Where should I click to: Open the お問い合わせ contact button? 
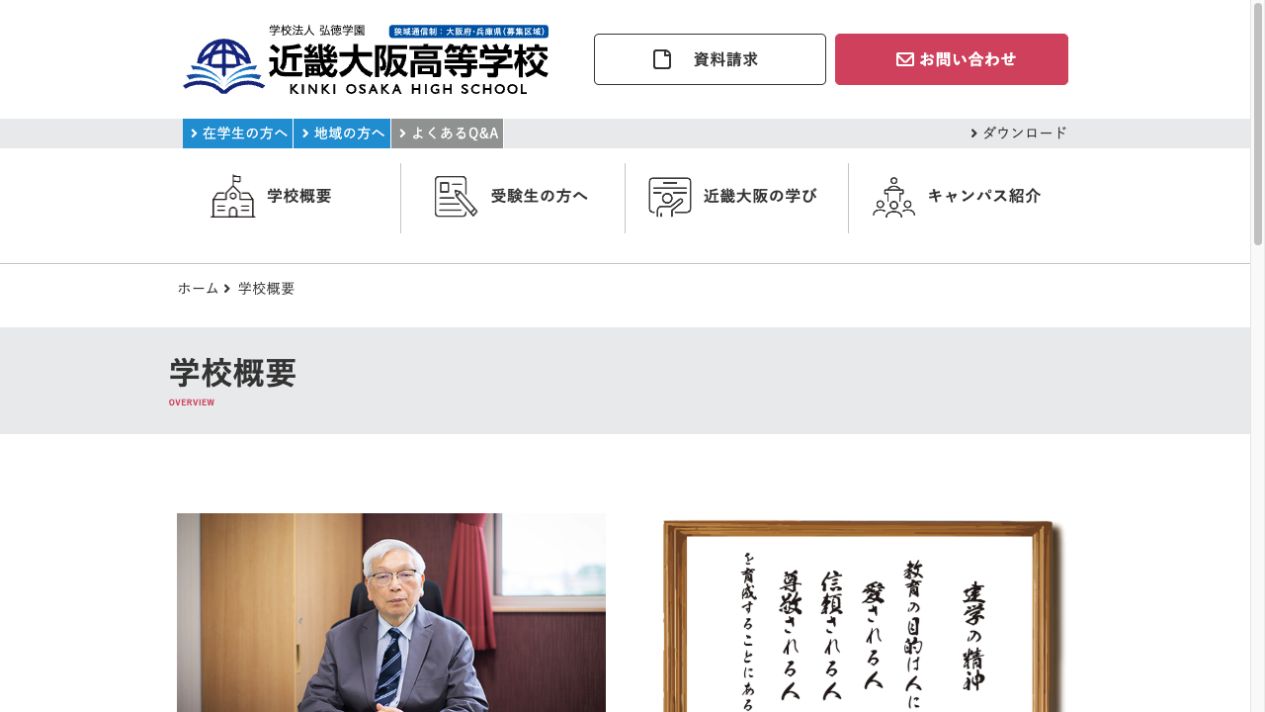click(951, 59)
